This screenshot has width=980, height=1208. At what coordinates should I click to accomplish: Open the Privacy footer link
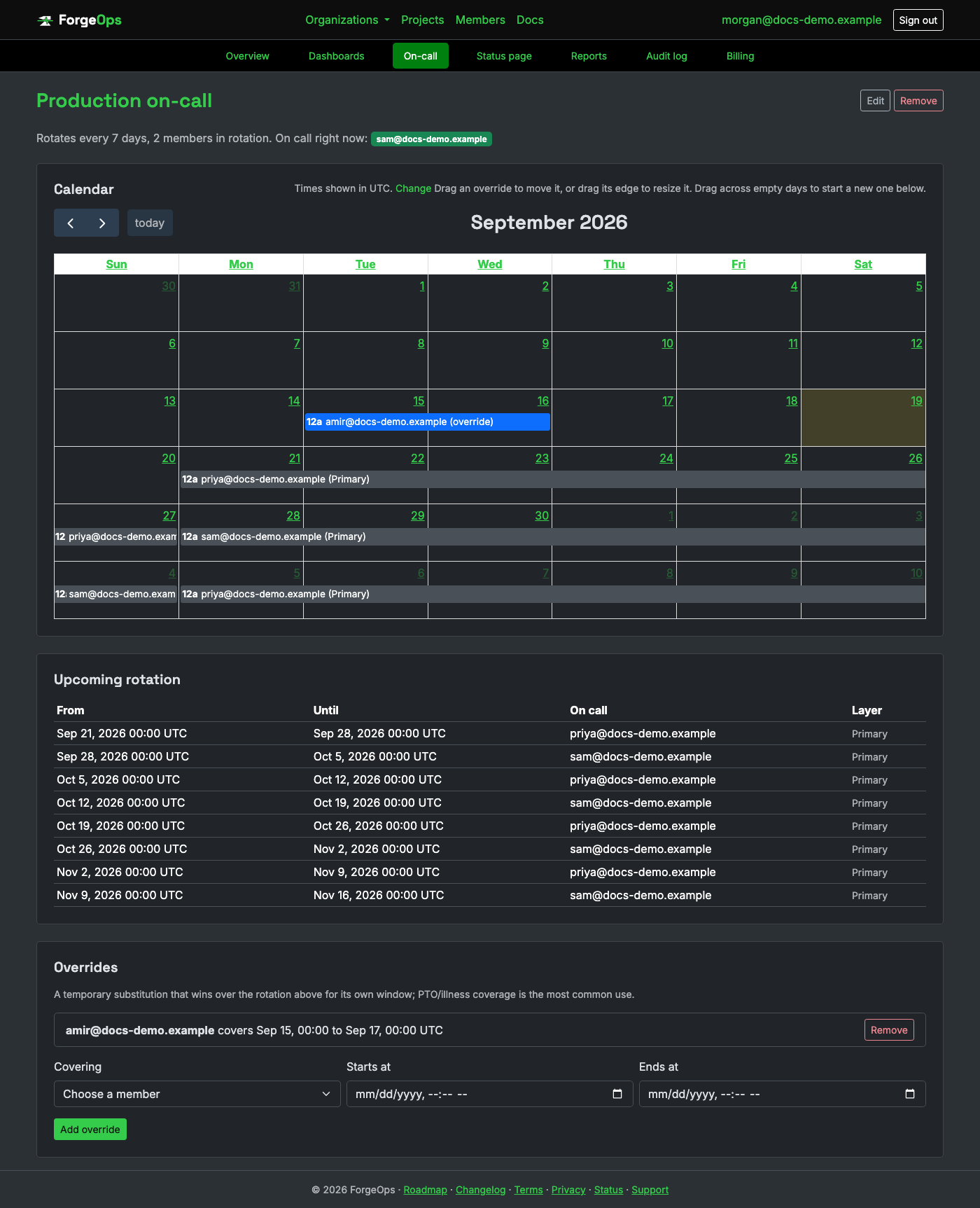click(568, 1190)
